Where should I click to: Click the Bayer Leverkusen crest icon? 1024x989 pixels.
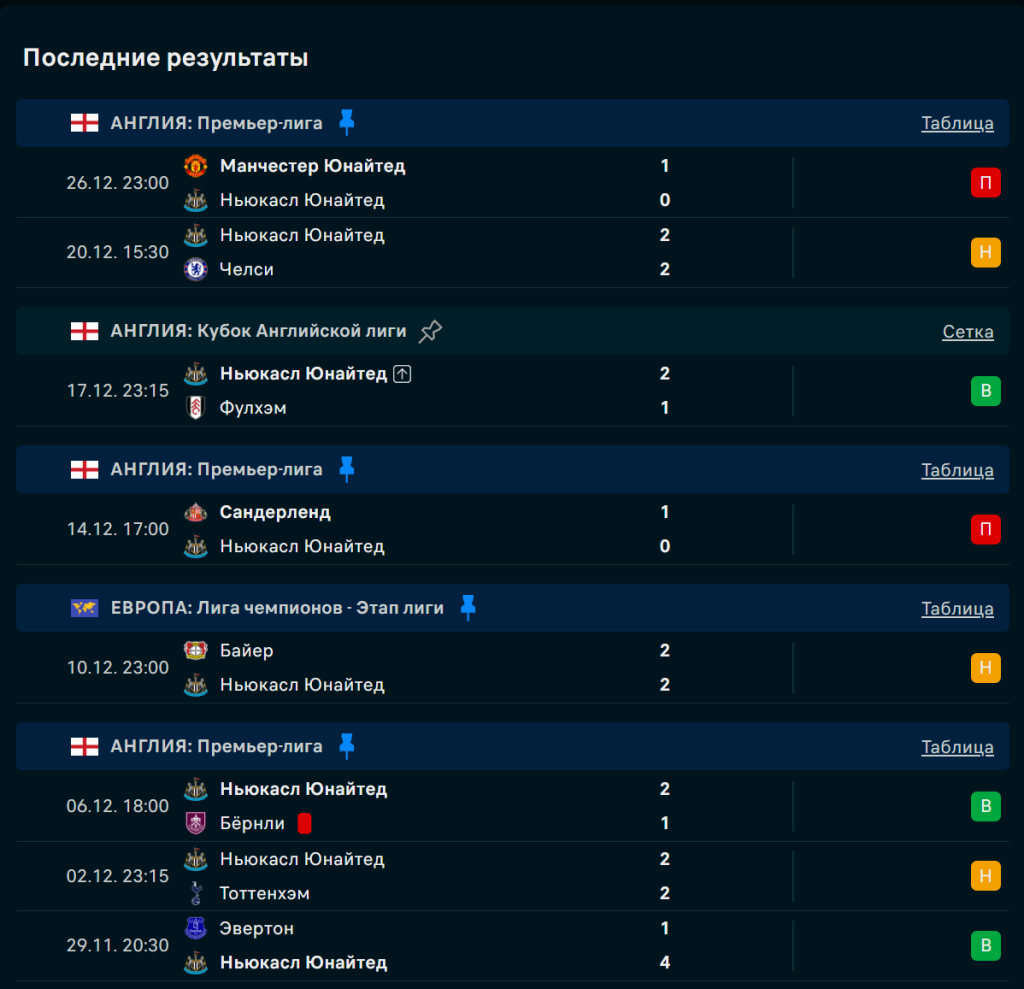click(x=196, y=651)
